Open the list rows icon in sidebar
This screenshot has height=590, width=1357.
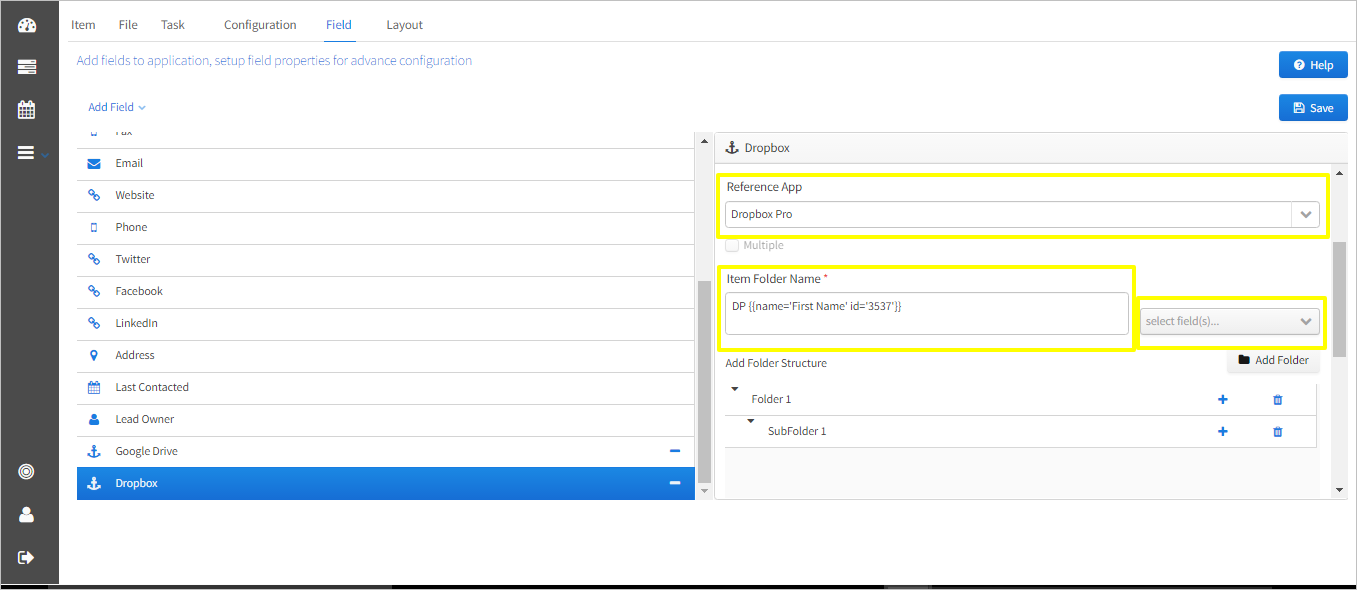pos(27,67)
